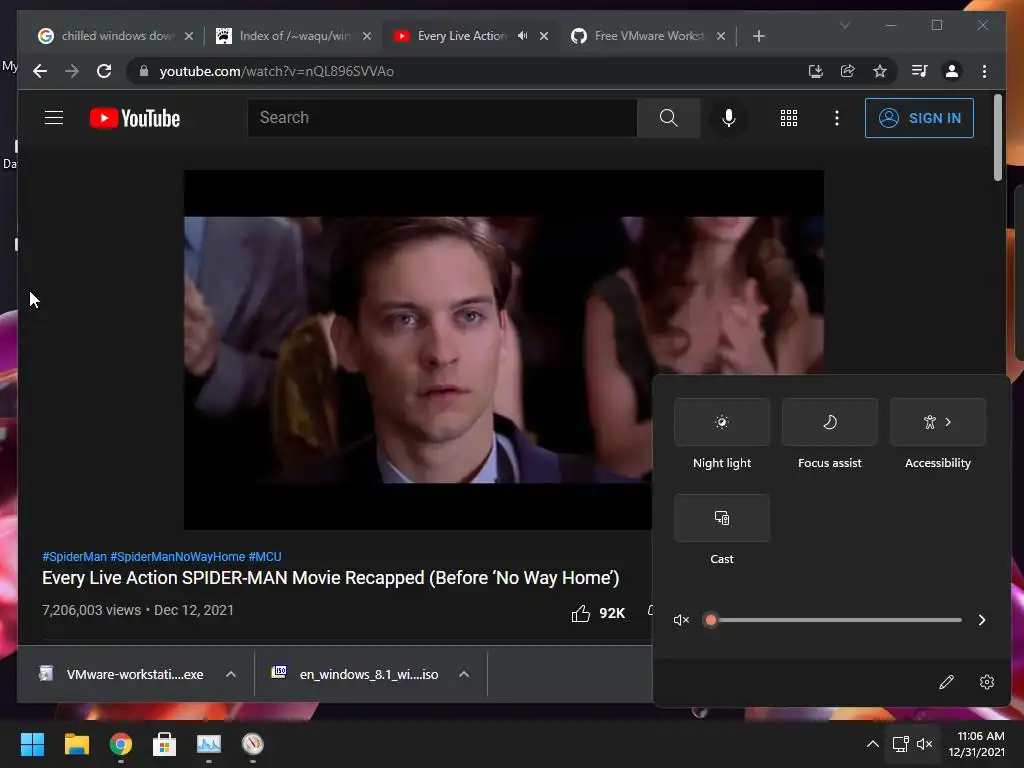Image resolution: width=1024 pixels, height=768 pixels.
Task: Click the browser forward arrow
Action: tap(72, 71)
